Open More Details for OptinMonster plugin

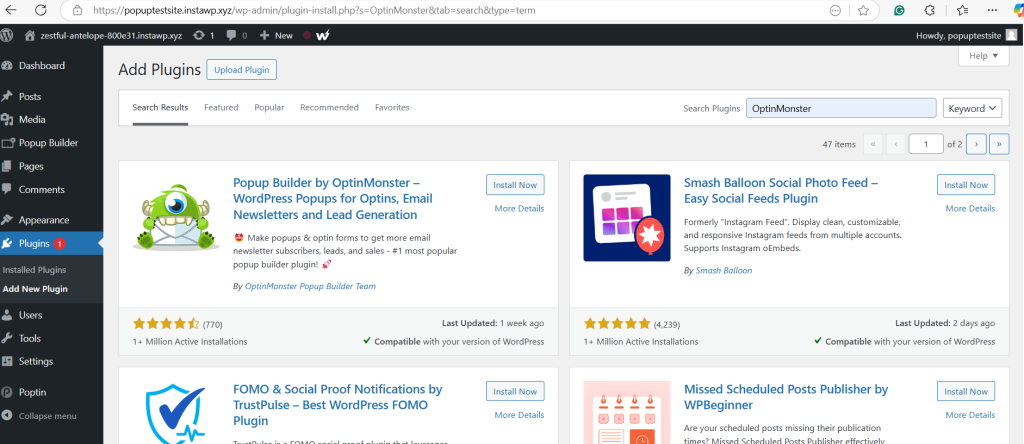coord(519,208)
